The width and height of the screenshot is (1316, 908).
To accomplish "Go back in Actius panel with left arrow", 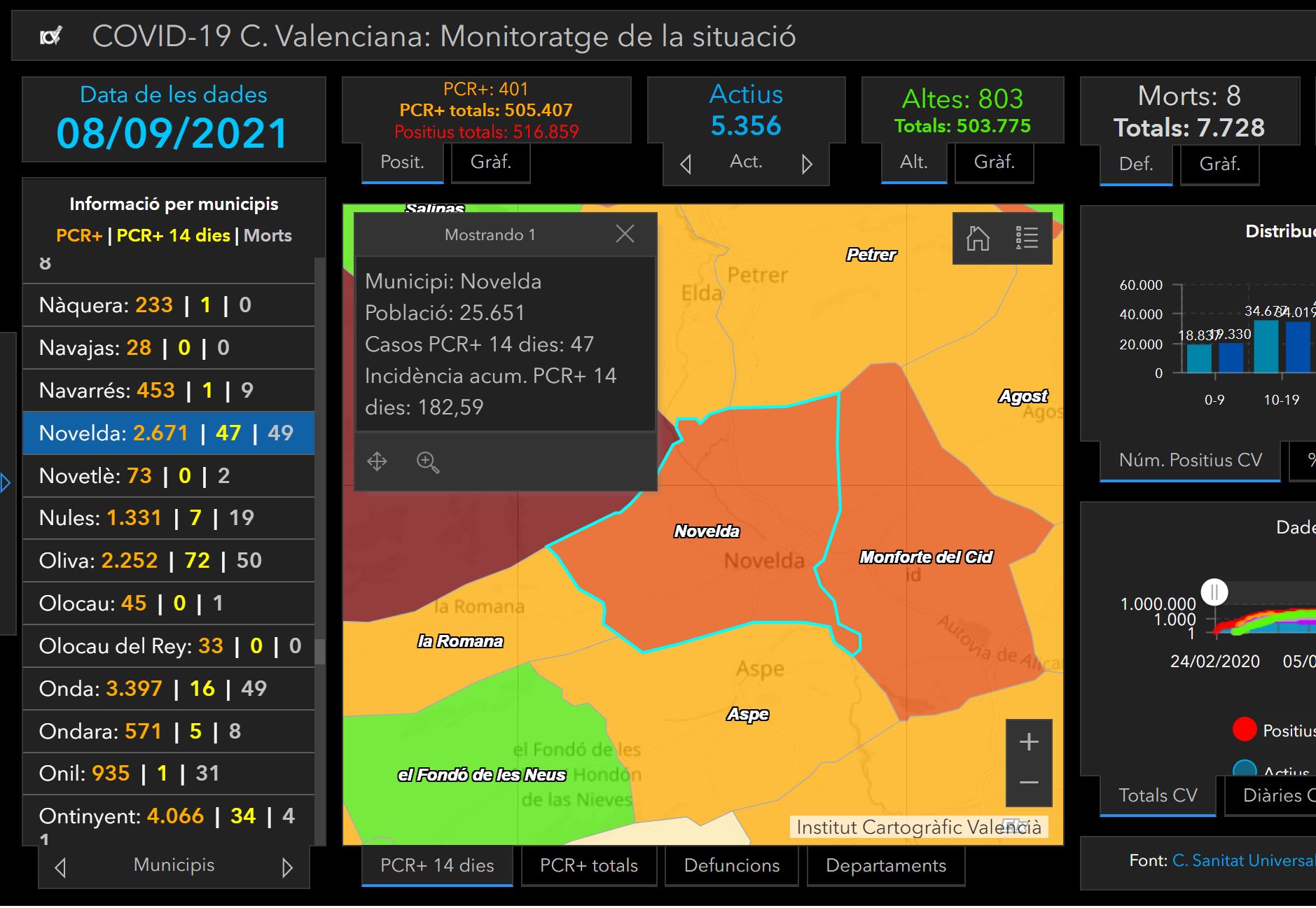I will (x=686, y=165).
